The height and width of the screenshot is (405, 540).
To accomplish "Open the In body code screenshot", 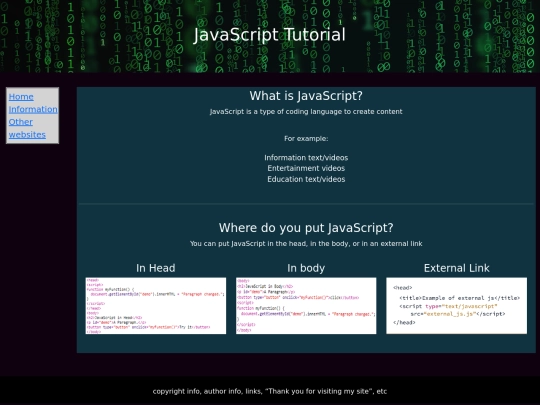I will click(306, 305).
